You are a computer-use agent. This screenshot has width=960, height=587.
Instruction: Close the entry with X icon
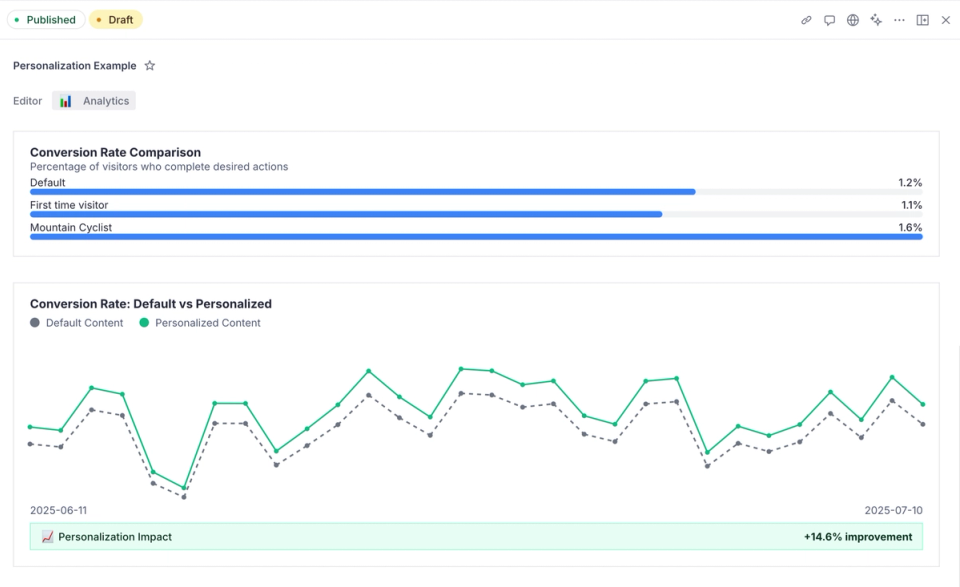coord(946,20)
